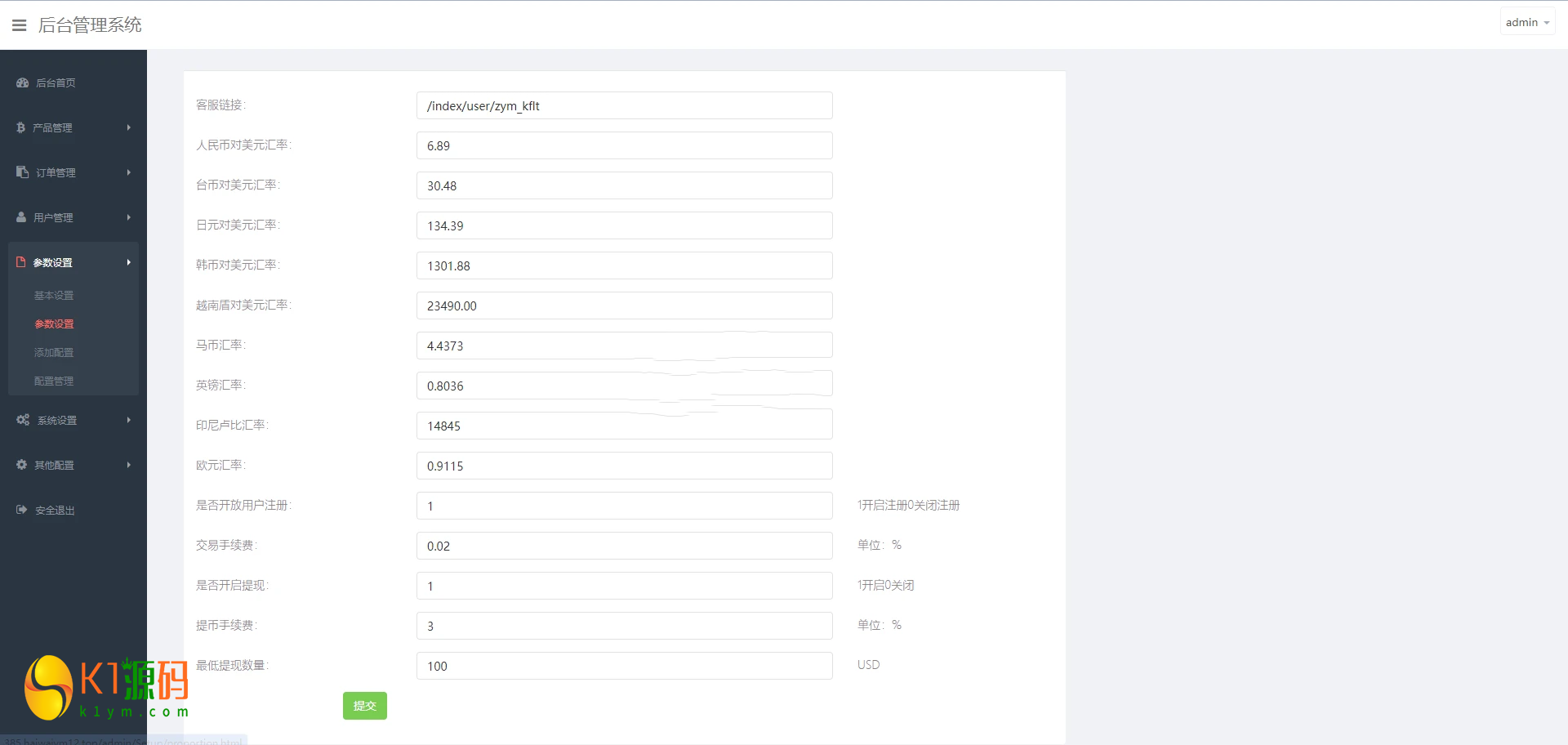Expand the 产品管理 submenu arrow
Image resolution: width=1568 pixels, height=745 pixels.
pos(129,127)
